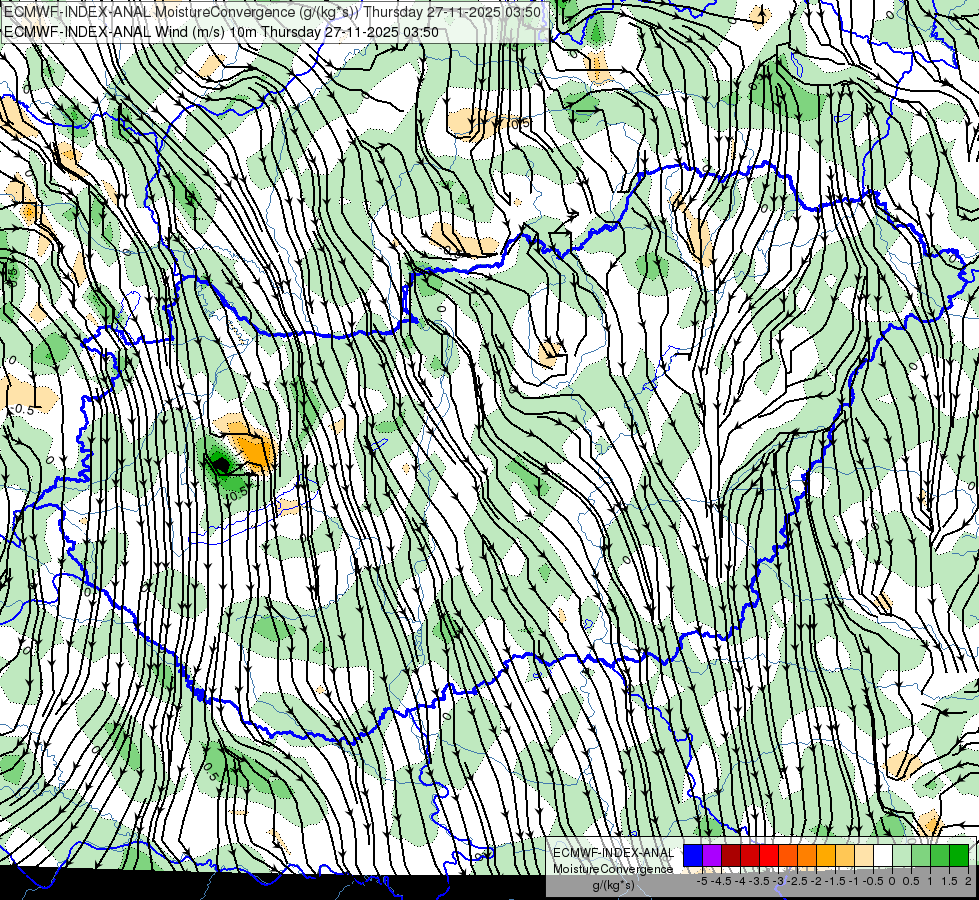Click the g/(kg*s) units label in legend
This screenshot has width=979, height=900.
[x=613, y=886]
